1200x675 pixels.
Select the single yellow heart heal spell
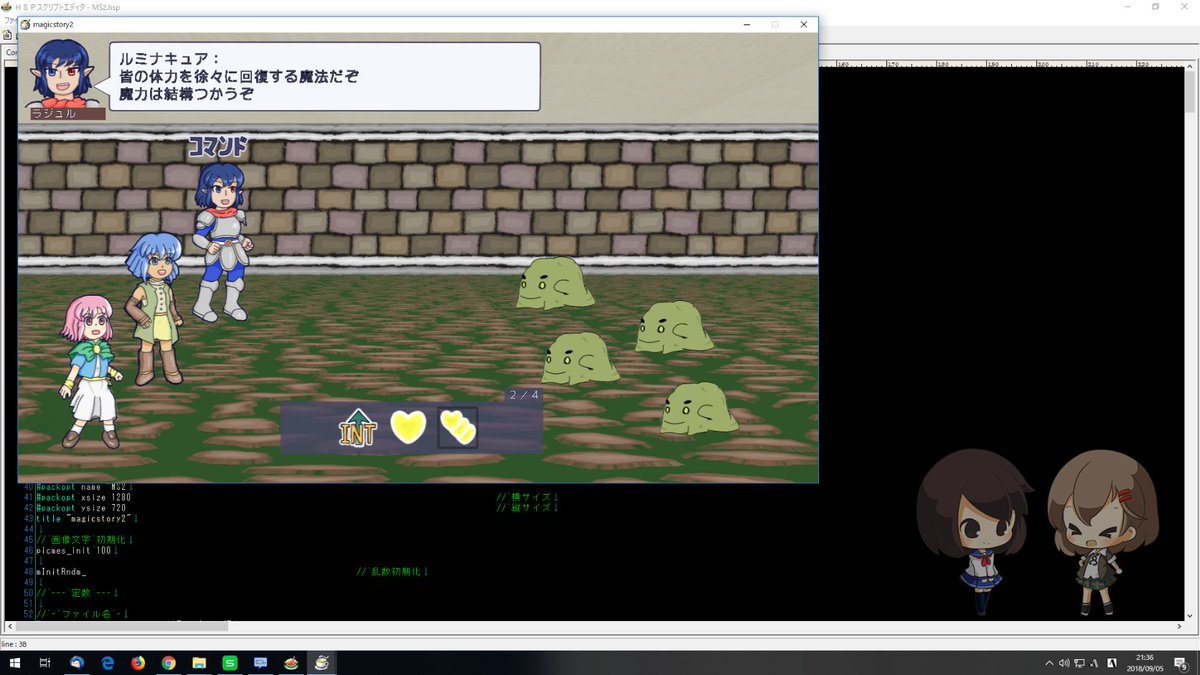pyautogui.click(x=408, y=427)
